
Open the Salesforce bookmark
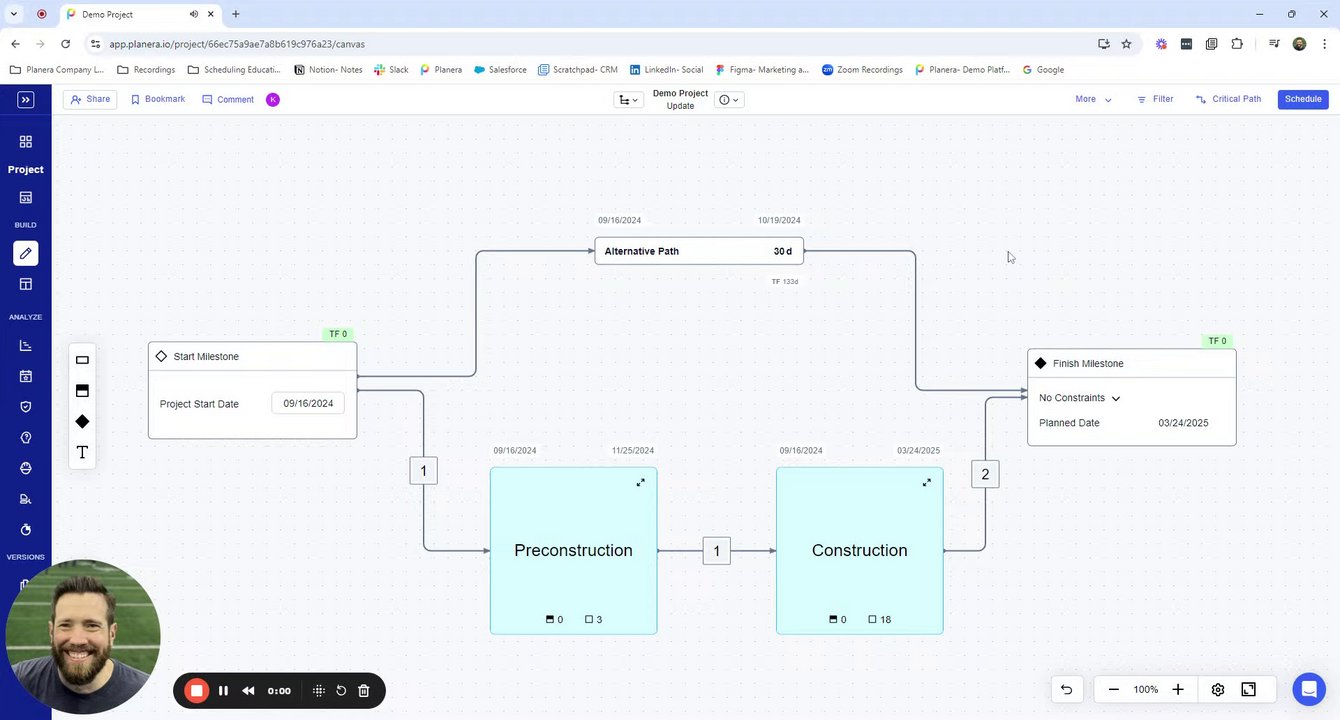click(501, 70)
